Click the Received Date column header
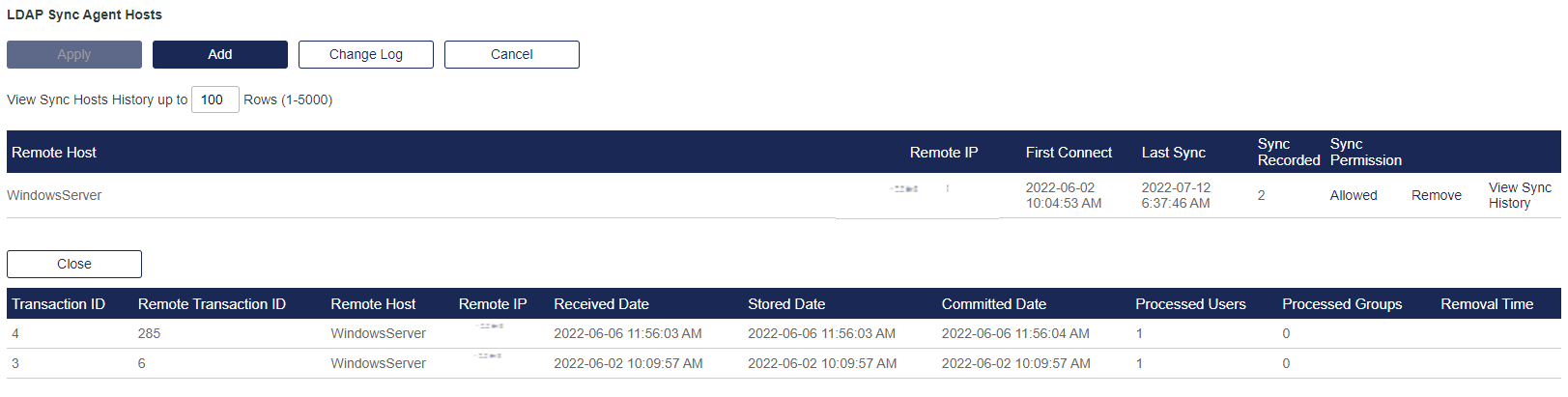Viewport: 1568px width, 397px height. click(601, 304)
